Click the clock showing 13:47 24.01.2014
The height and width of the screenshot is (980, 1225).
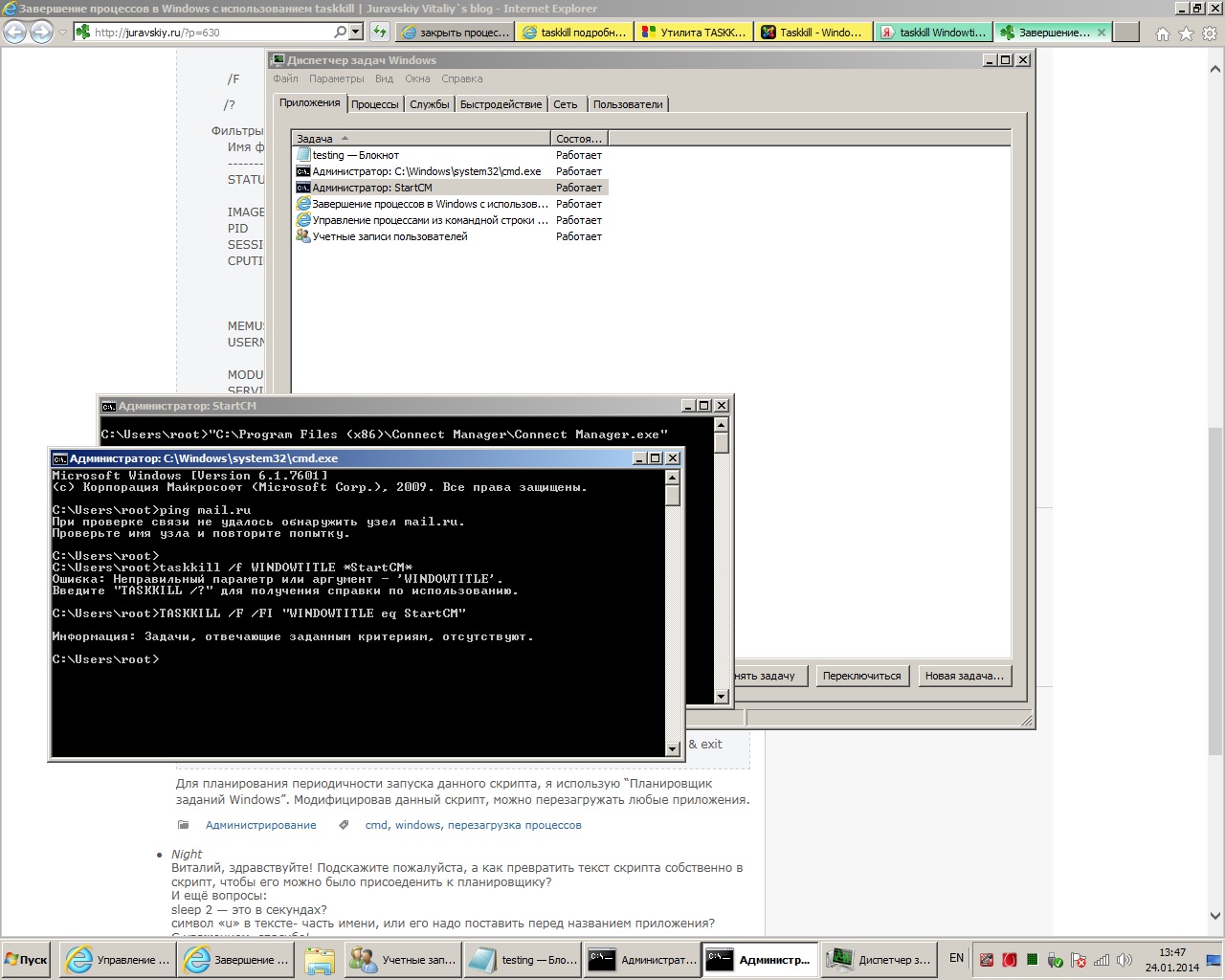1171,960
